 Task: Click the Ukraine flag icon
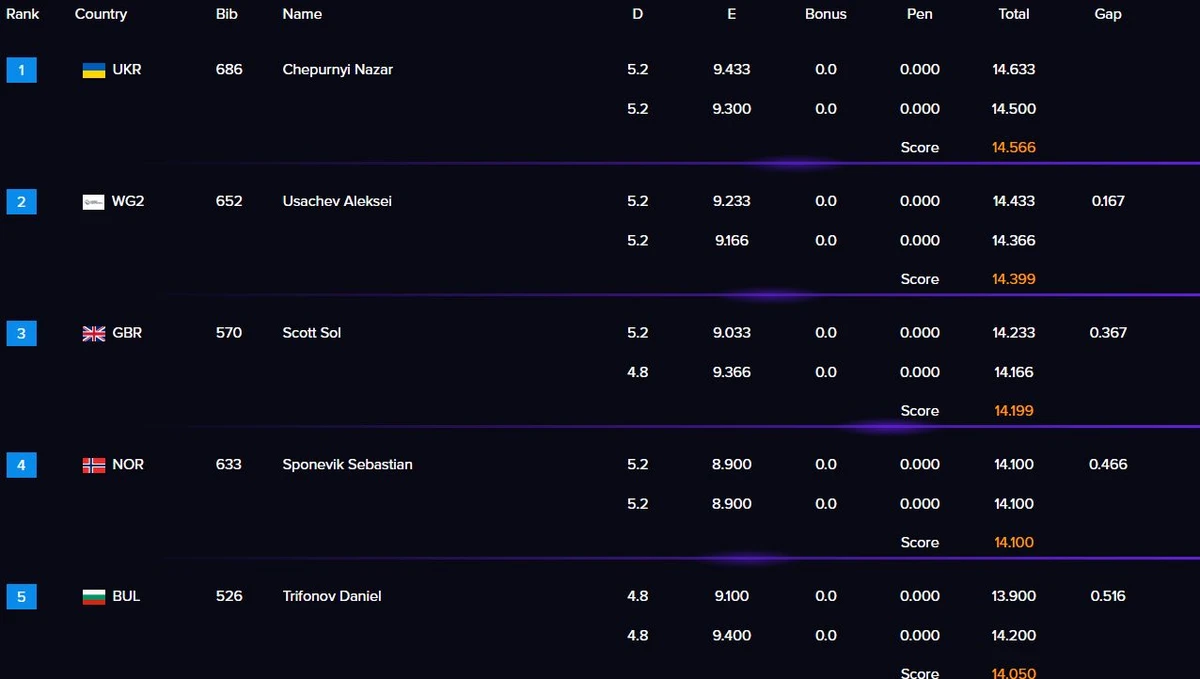pos(94,70)
